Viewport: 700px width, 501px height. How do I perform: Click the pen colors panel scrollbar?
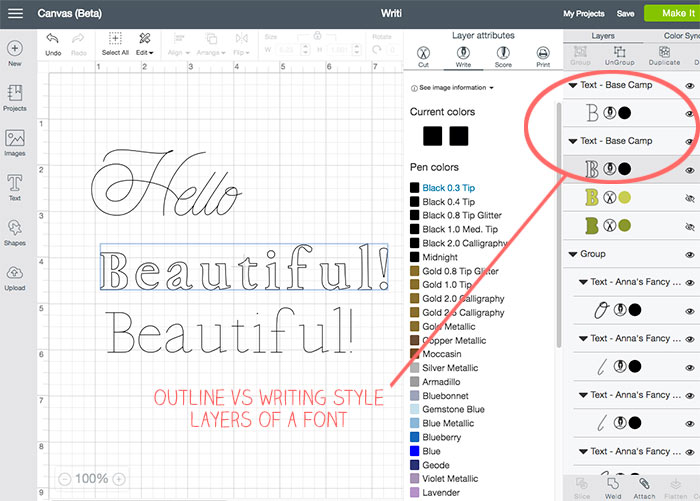pyautogui.click(x=558, y=225)
